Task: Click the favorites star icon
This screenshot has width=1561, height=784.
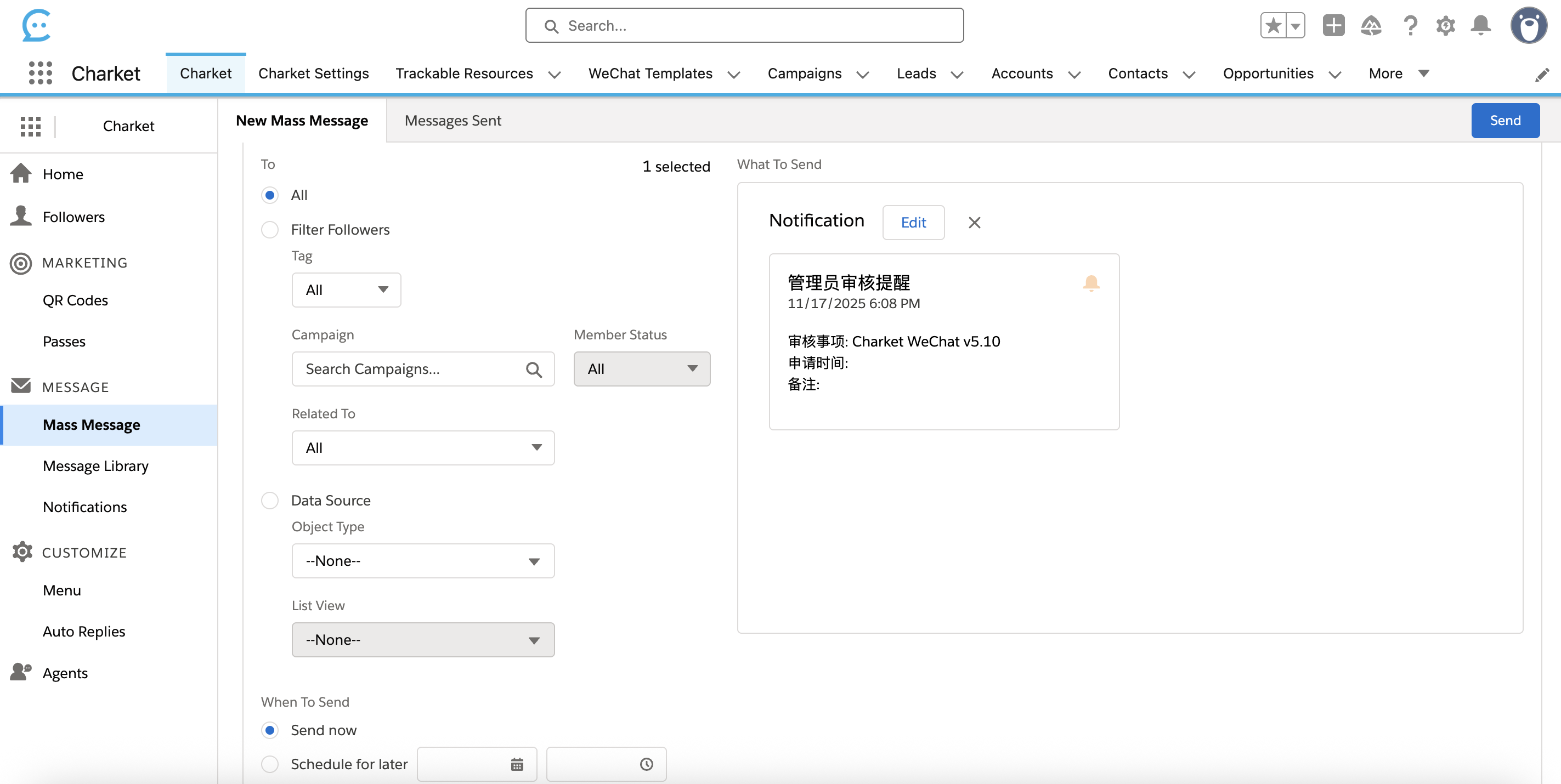Action: 1273,25
